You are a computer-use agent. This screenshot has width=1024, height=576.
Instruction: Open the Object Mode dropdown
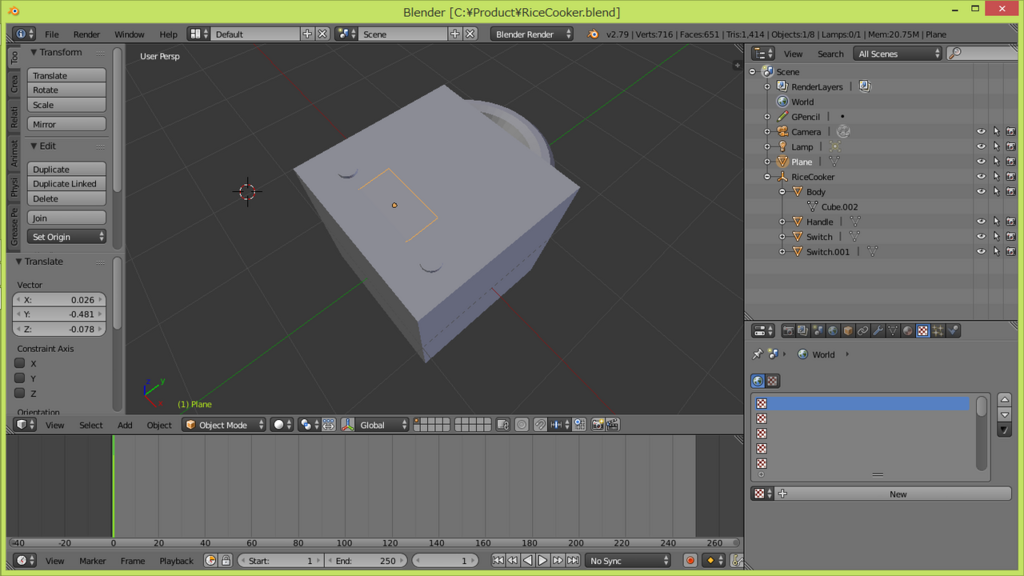(x=224, y=425)
